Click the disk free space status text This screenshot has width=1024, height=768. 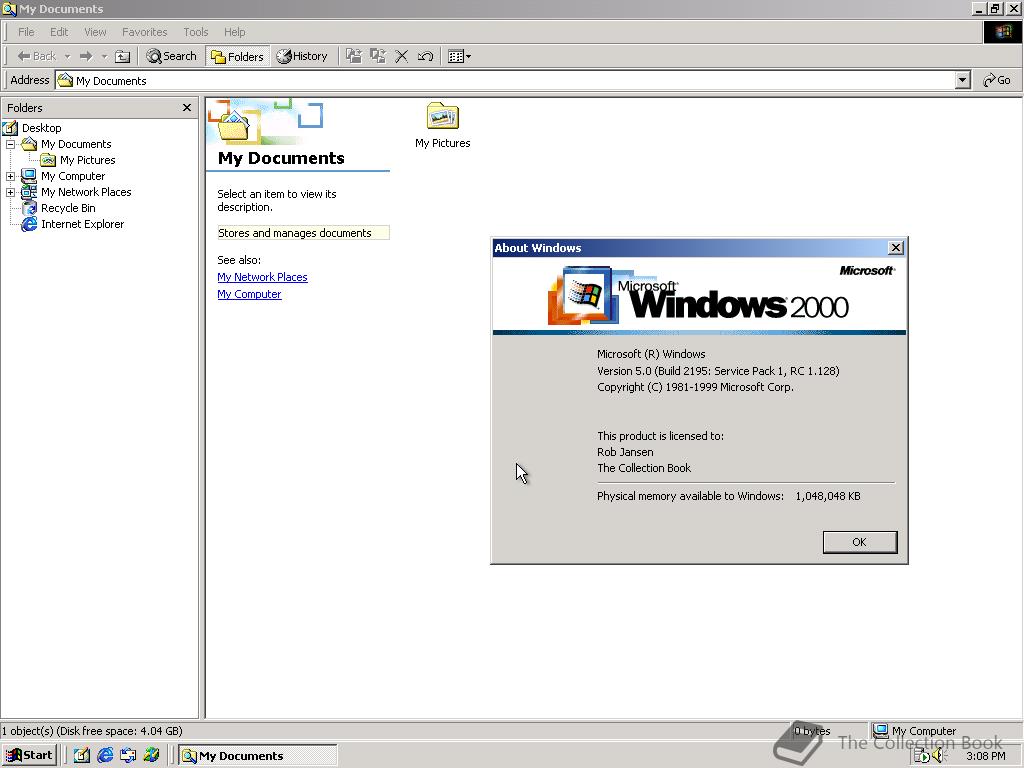coord(92,731)
